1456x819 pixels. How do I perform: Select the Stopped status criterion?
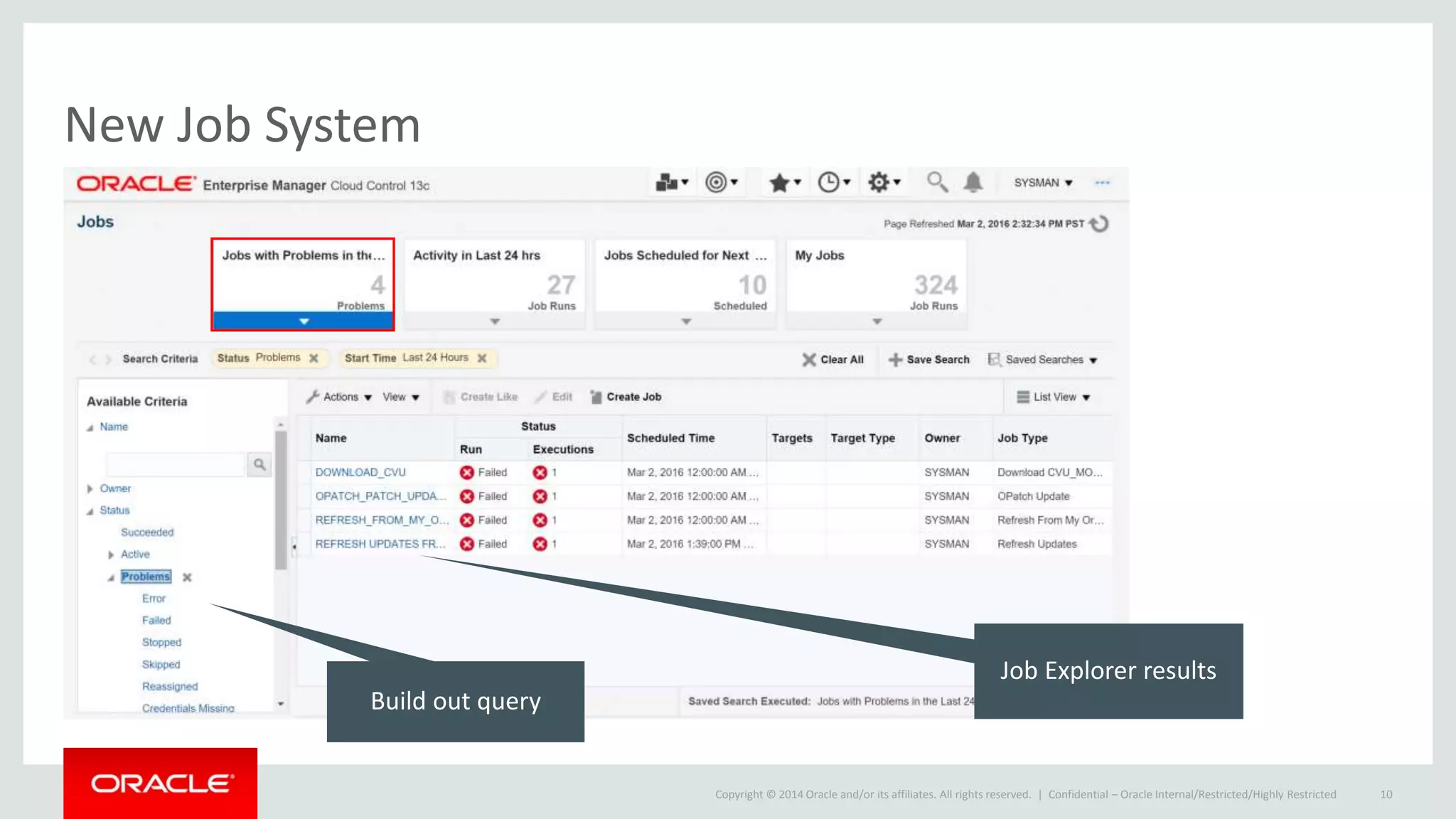coord(161,643)
